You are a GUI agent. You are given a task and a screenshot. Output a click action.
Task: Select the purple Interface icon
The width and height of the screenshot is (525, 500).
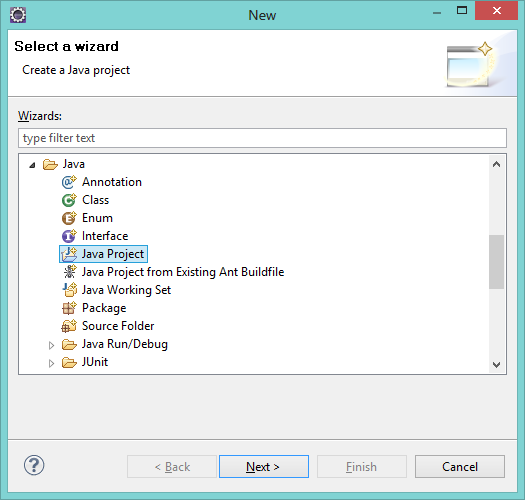[69, 236]
